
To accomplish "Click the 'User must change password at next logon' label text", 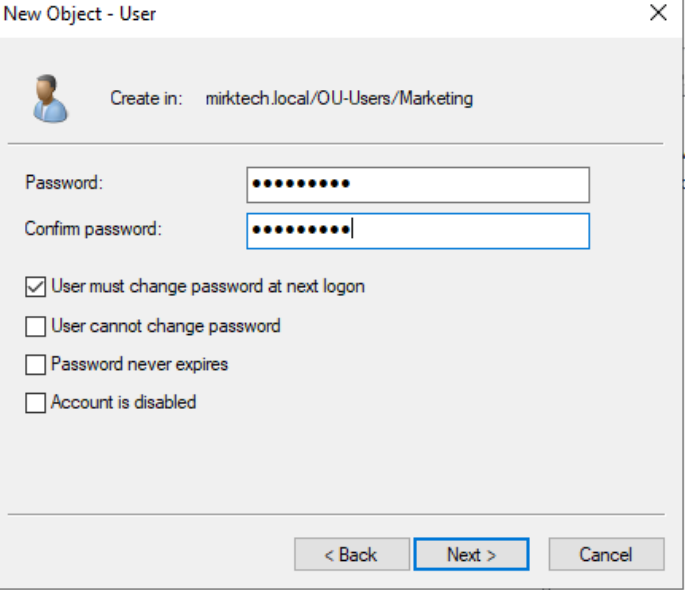I will (x=208, y=287).
